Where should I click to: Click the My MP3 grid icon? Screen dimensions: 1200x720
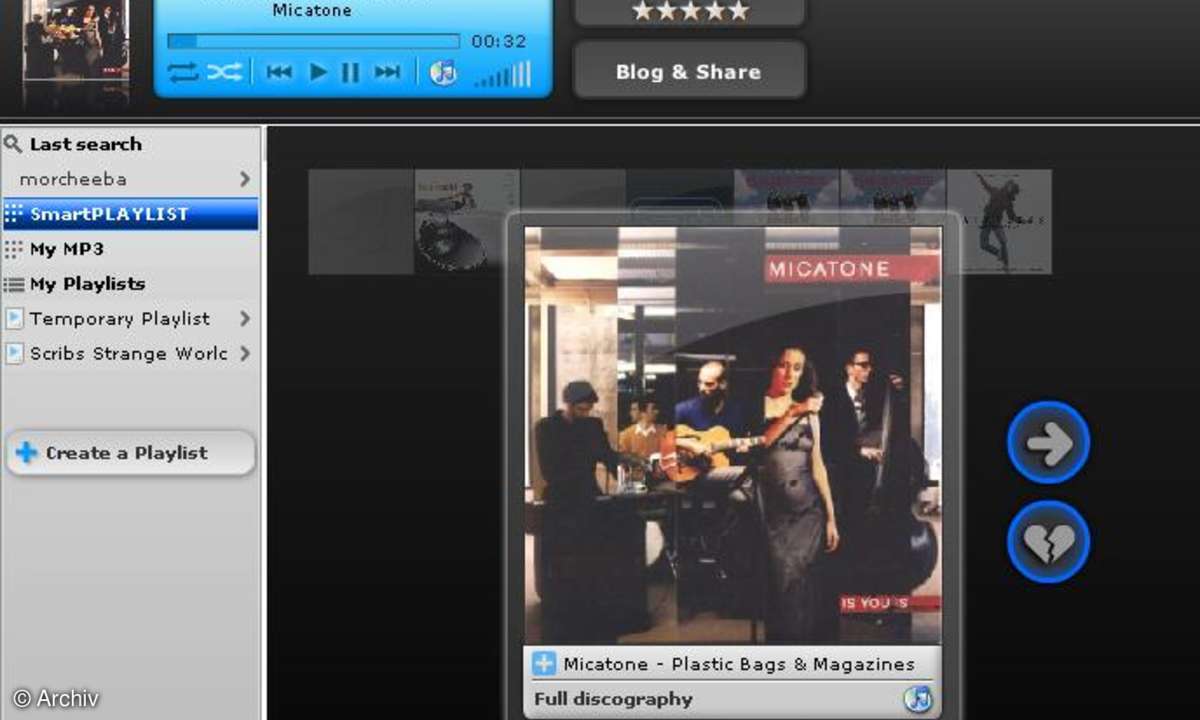pyautogui.click(x=14, y=249)
